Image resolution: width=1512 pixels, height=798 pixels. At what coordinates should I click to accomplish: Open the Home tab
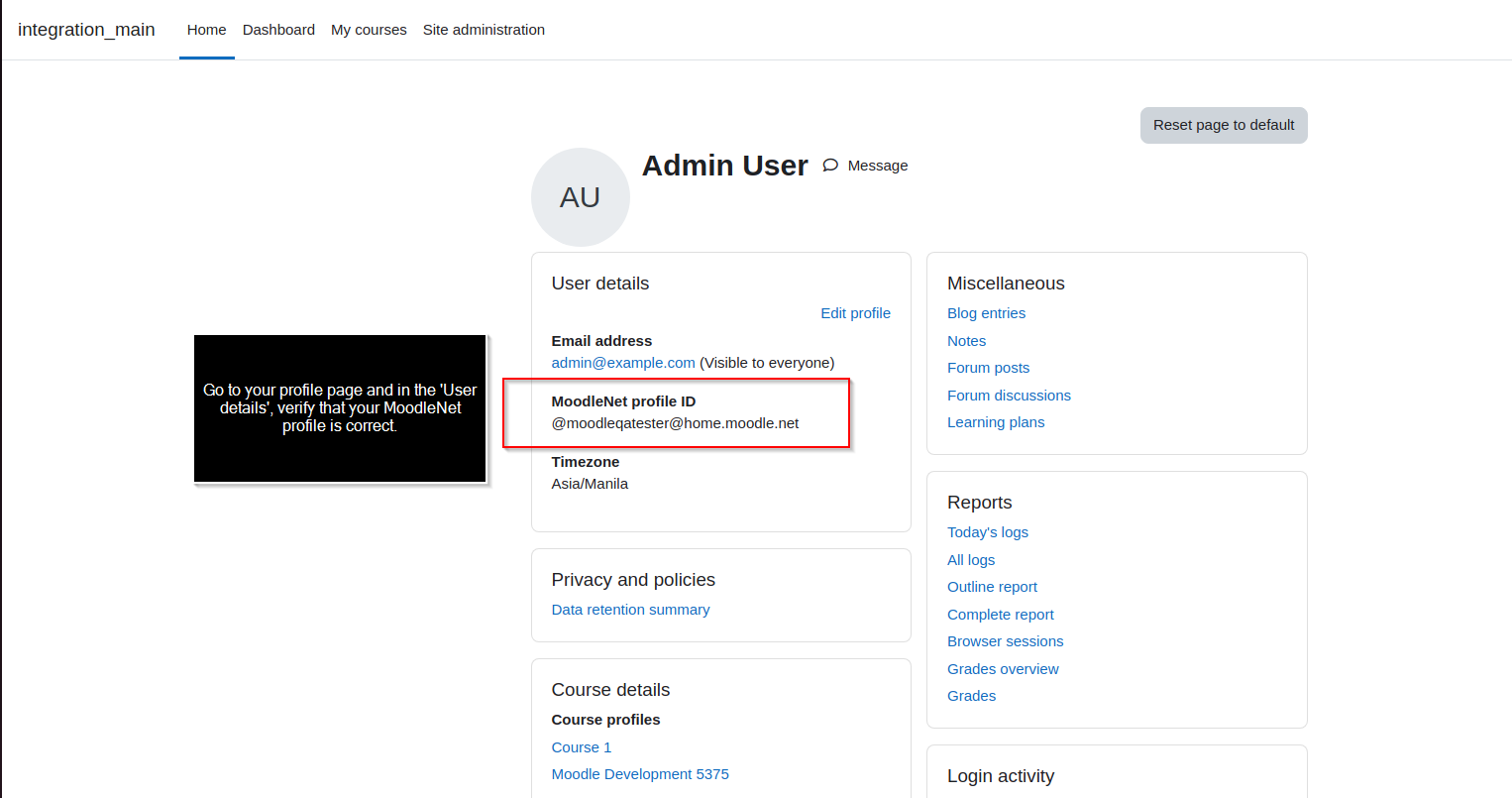click(207, 30)
